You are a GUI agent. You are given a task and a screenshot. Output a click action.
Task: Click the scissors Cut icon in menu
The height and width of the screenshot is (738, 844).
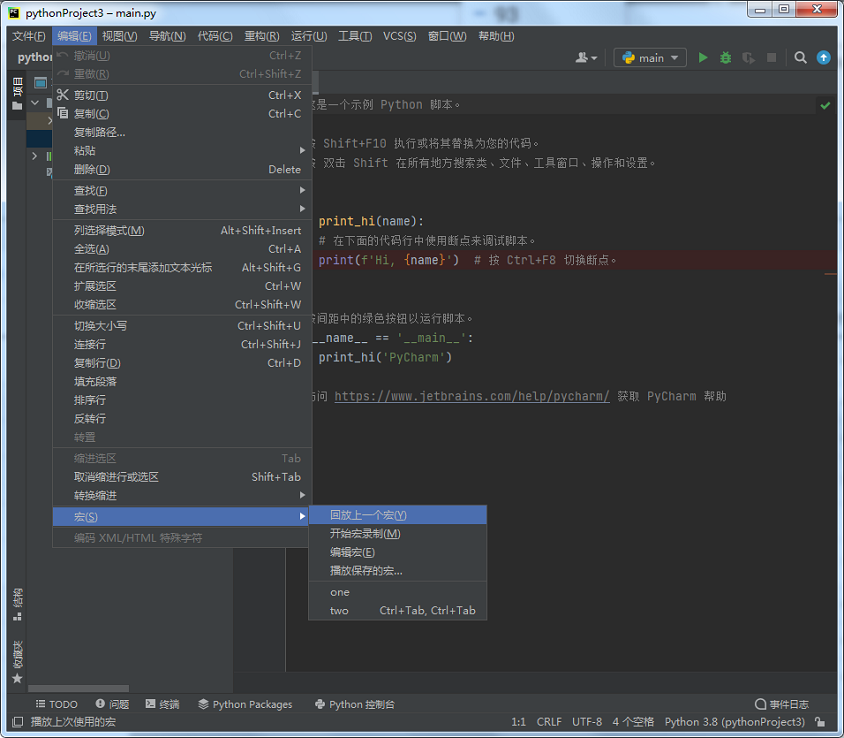click(x=62, y=95)
